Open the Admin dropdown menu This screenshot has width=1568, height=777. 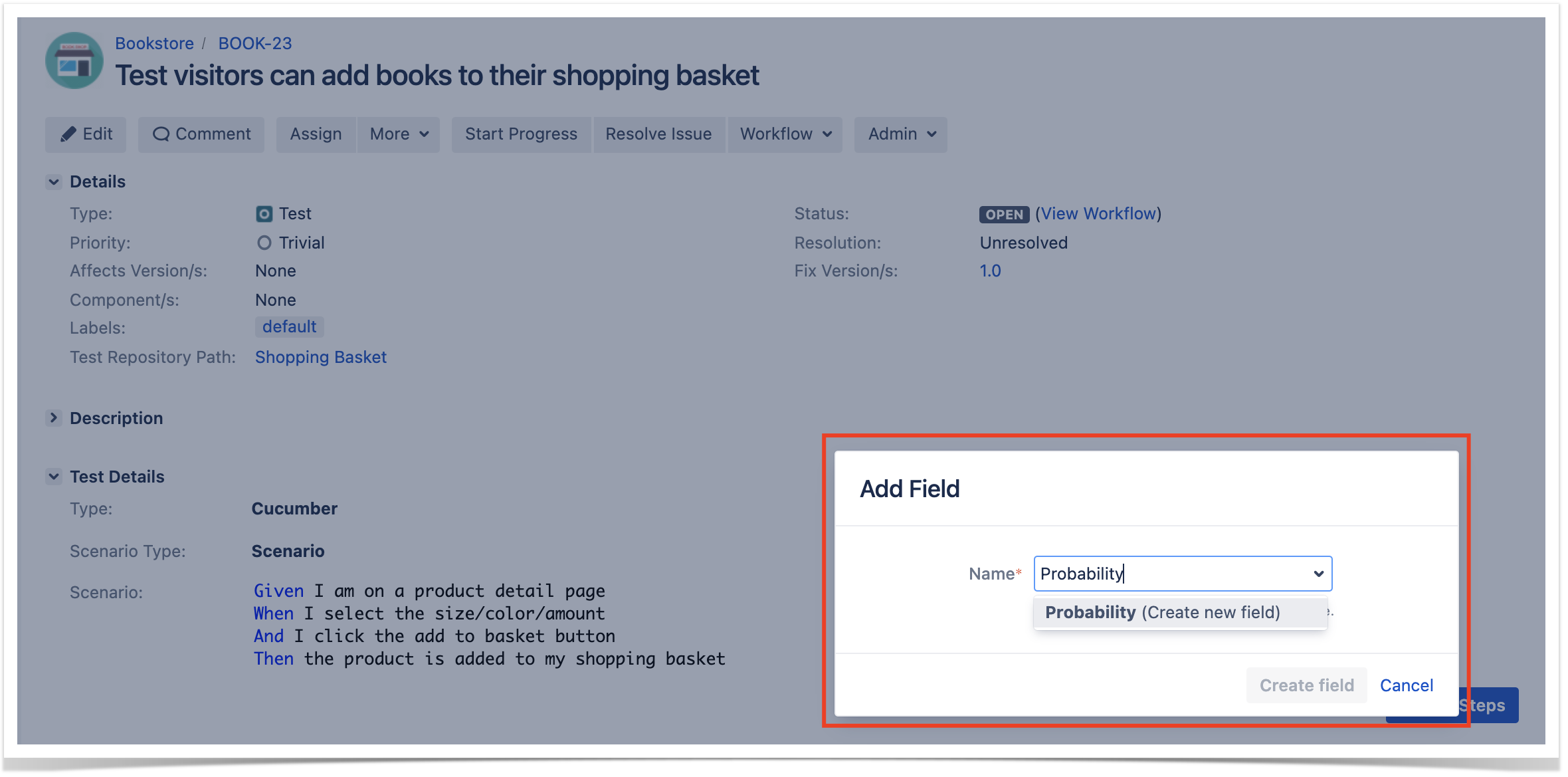(901, 134)
